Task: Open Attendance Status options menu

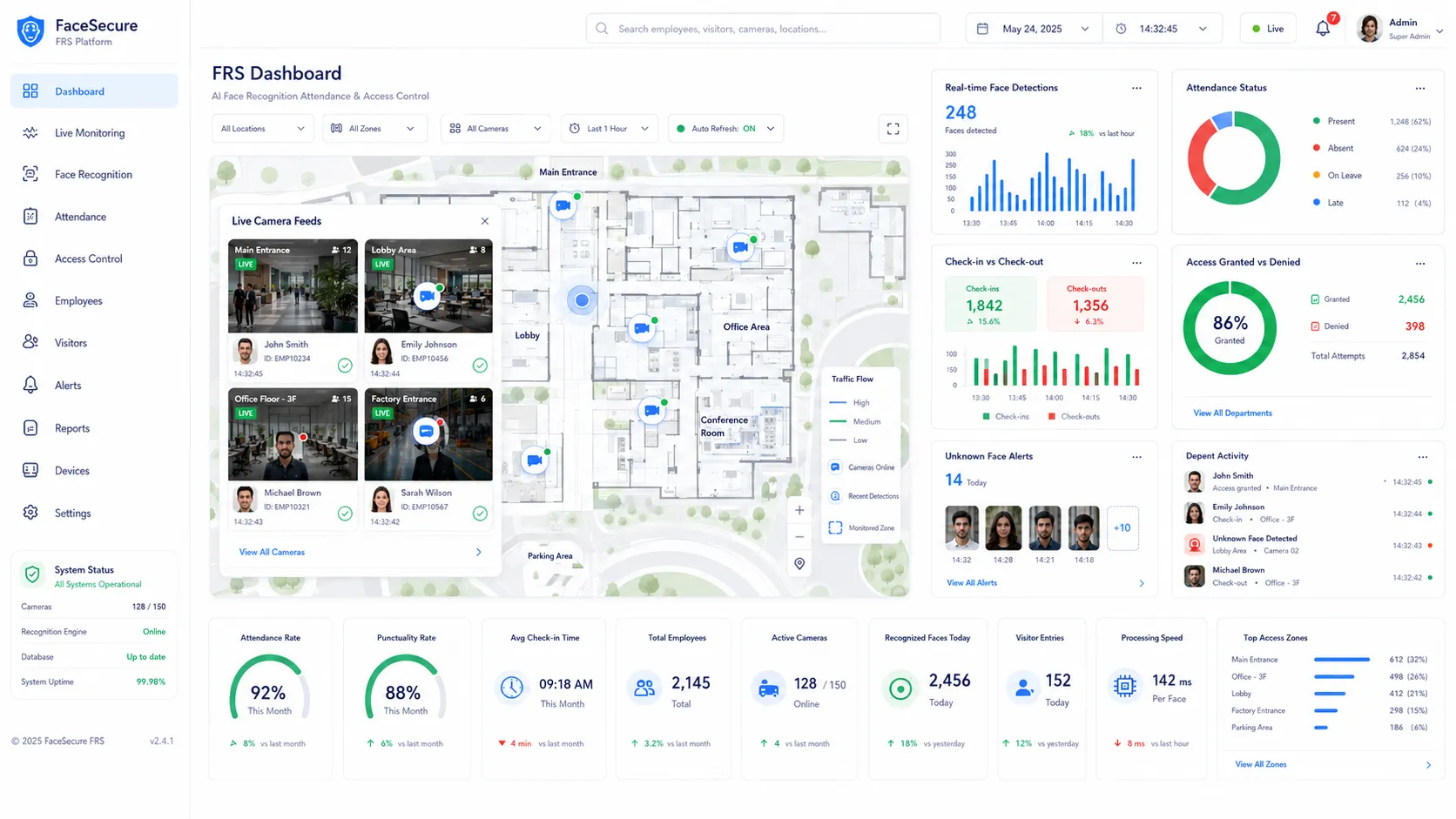Action: (1420, 88)
